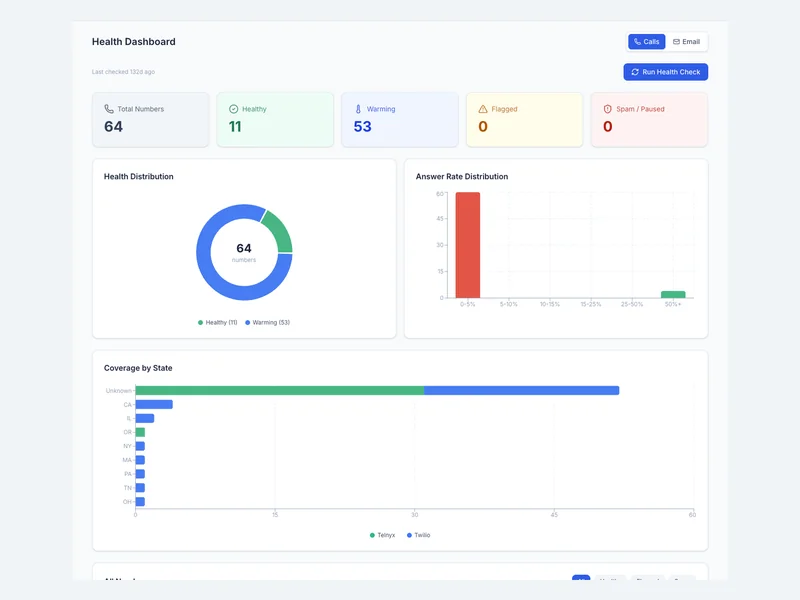800x600 pixels.
Task: Click the Health Dashboard title
Action: click(x=134, y=42)
